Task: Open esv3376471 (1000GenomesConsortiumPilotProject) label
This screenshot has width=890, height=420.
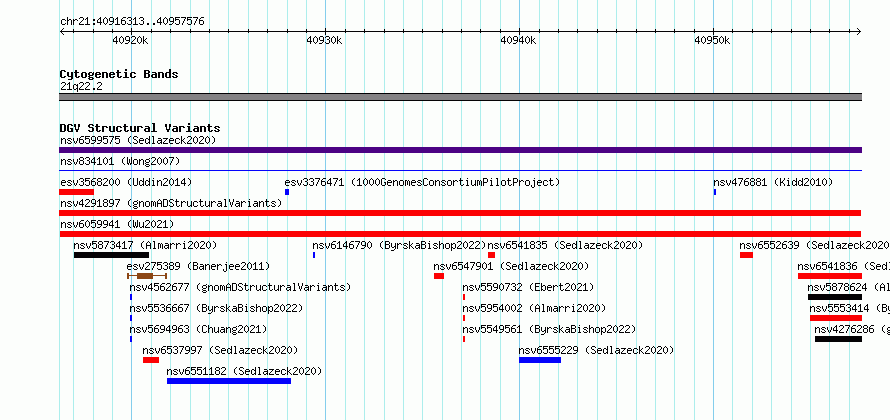Action: (x=422, y=182)
